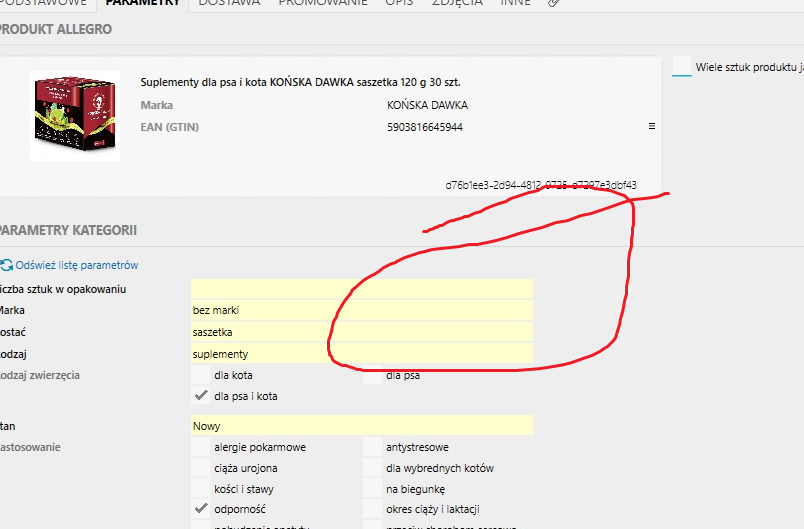Click the paperclip attachment tab icon
Image resolution: width=804 pixels, height=529 pixels.
[x=553, y=3]
